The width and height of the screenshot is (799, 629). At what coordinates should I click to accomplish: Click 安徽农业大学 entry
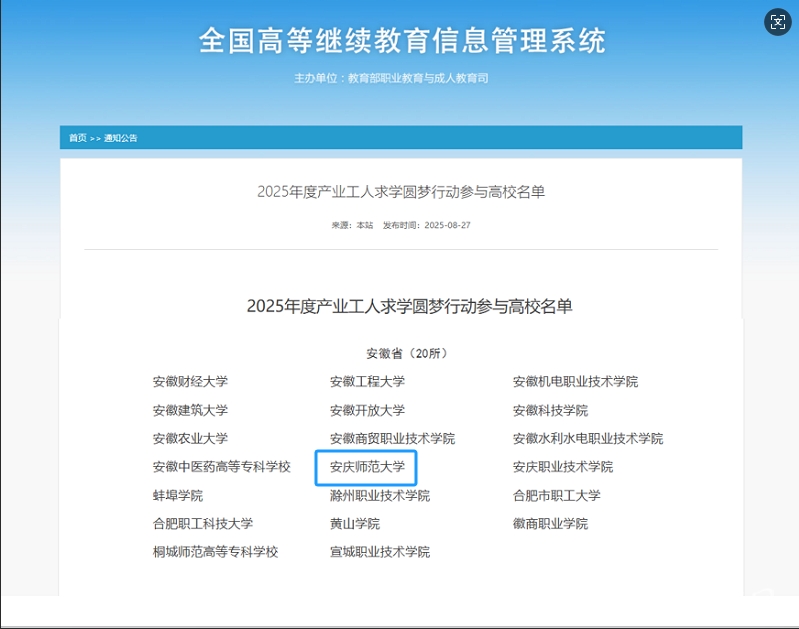[190, 438]
